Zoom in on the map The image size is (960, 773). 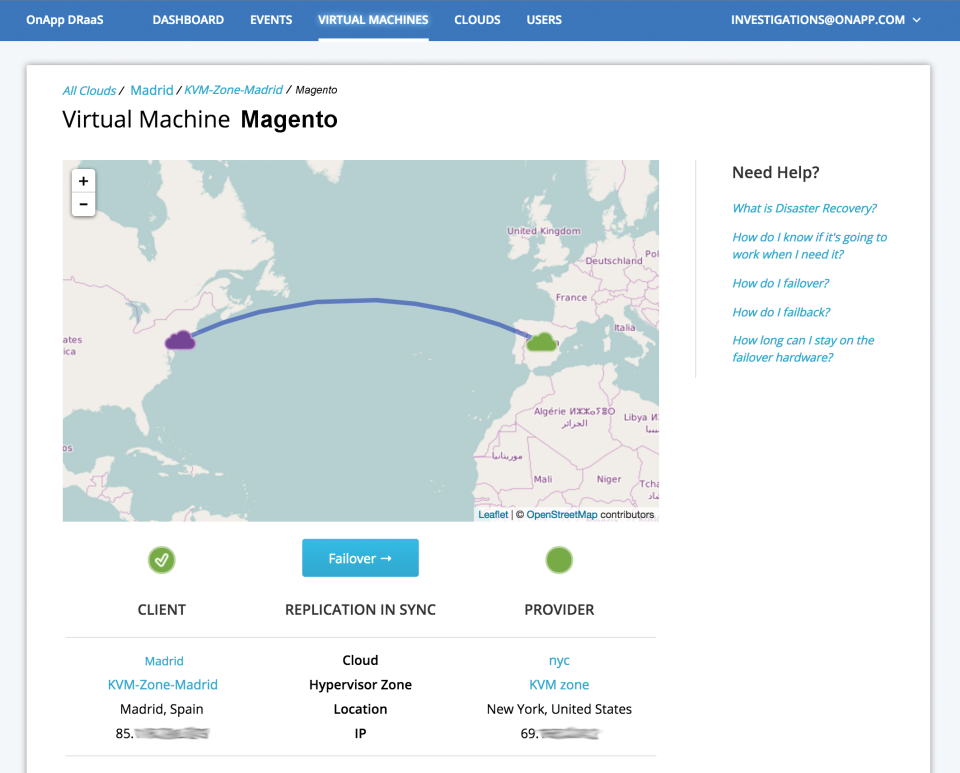click(83, 180)
